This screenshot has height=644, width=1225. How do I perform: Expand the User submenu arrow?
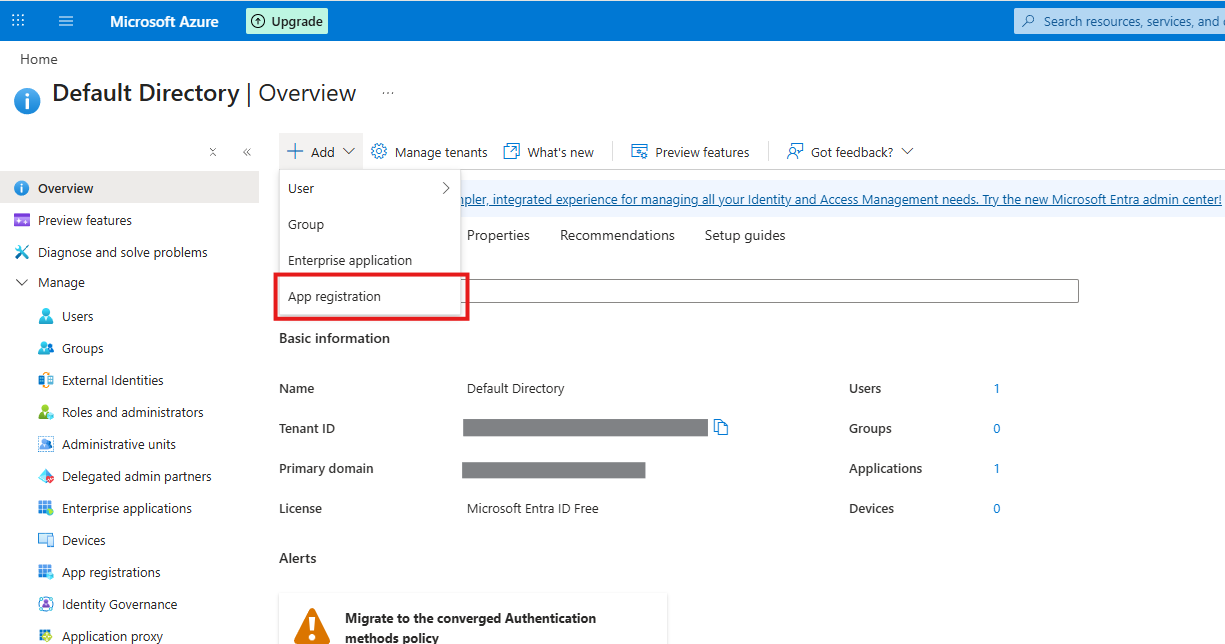(446, 188)
